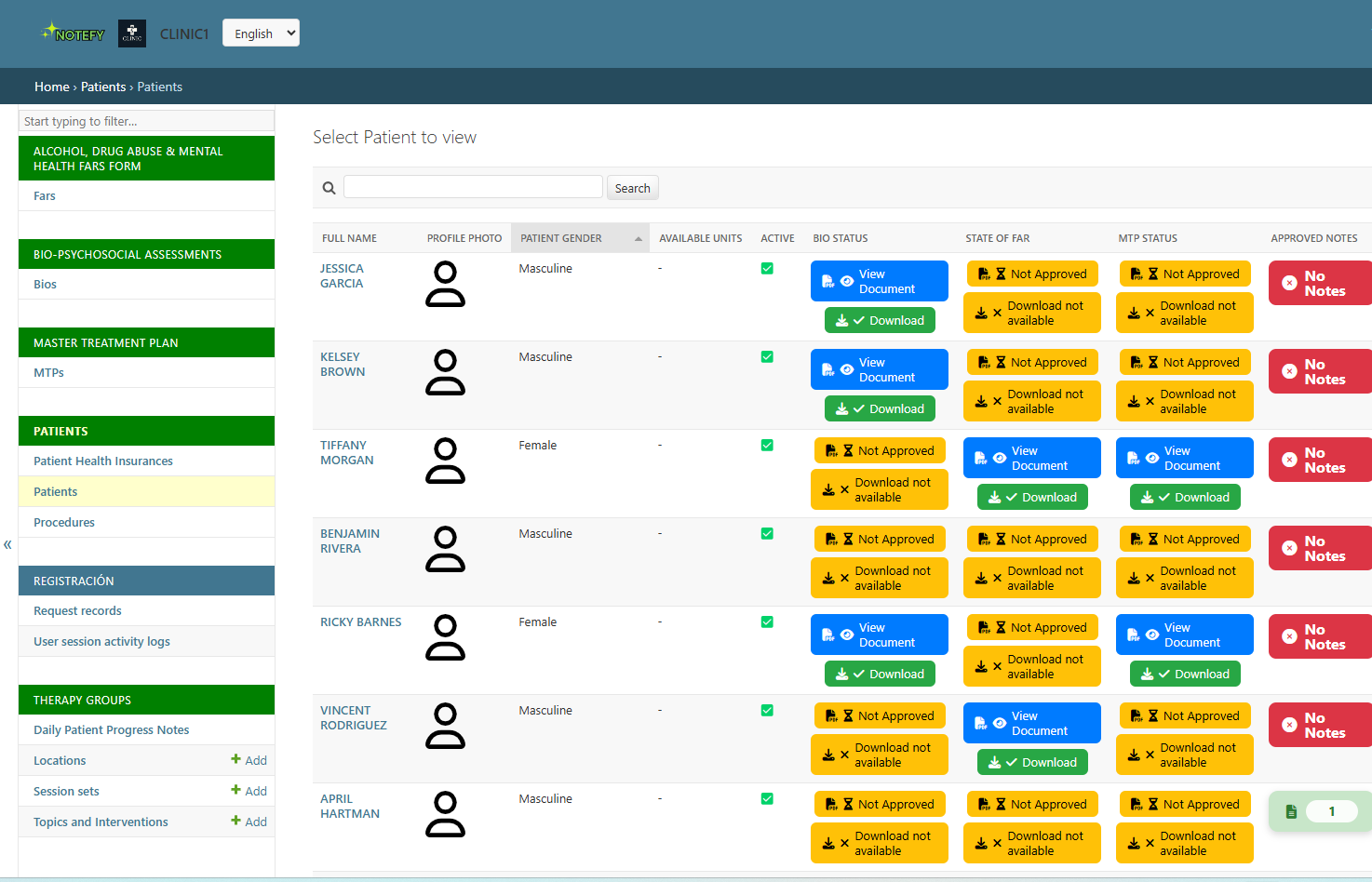Open Vincent Rodriguez's profile photo
This screenshot has width=1372, height=882.
445,726
